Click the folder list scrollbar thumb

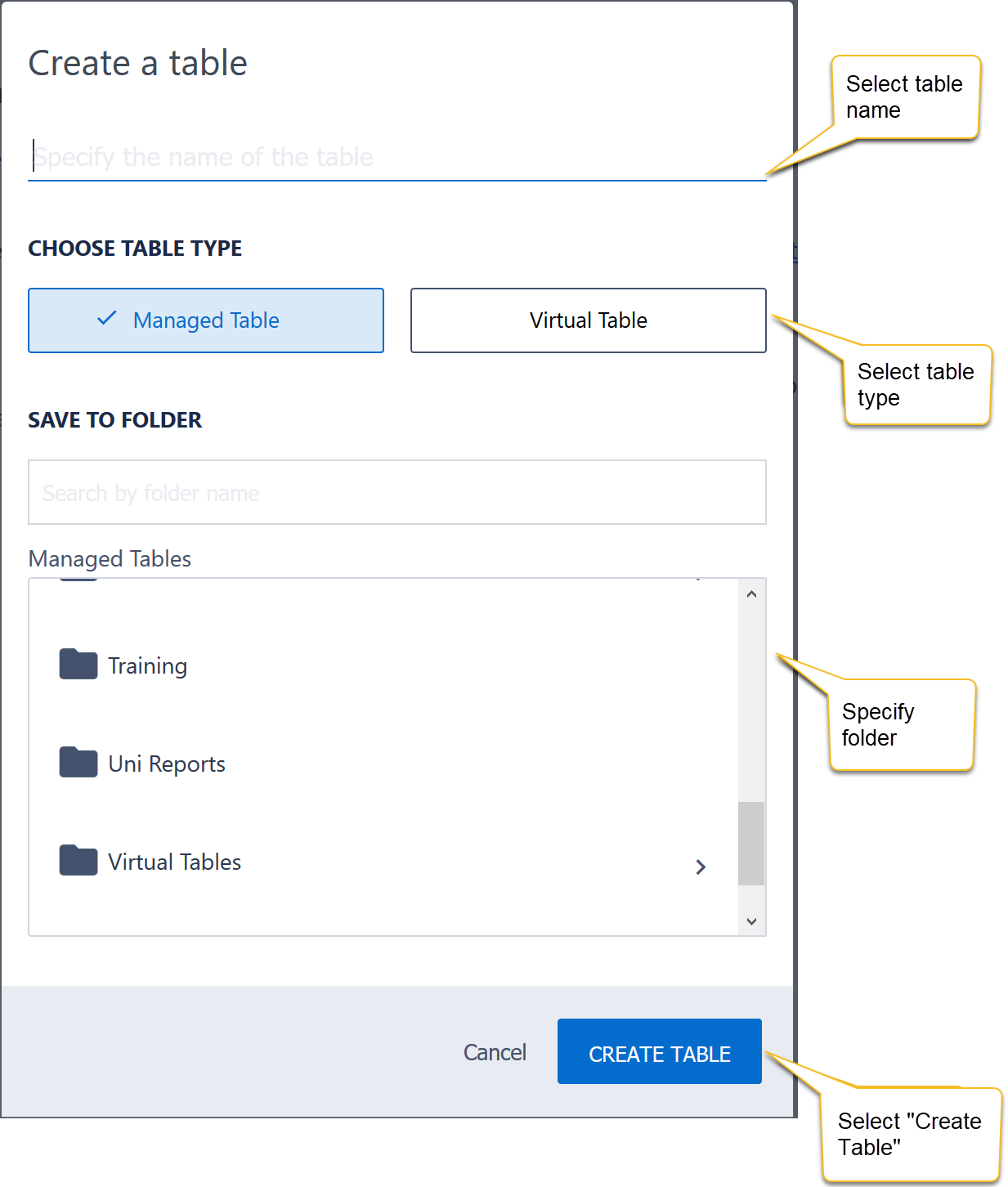click(750, 843)
